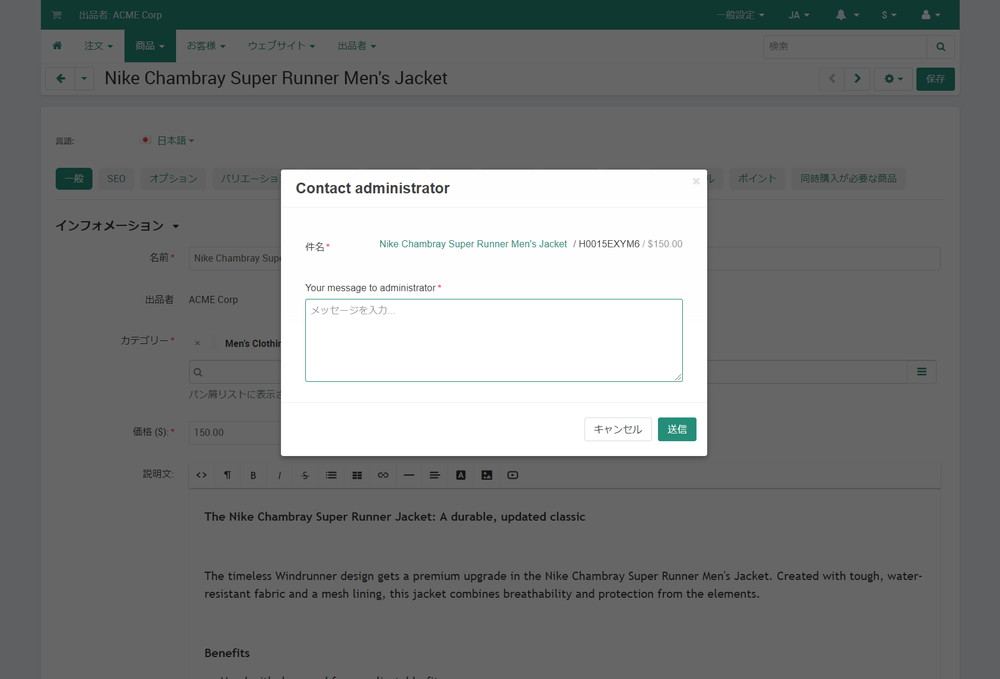The height and width of the screenshot is (679, 1000).
Task: Open the user account icon menu
Action: [x=930, y=15]
